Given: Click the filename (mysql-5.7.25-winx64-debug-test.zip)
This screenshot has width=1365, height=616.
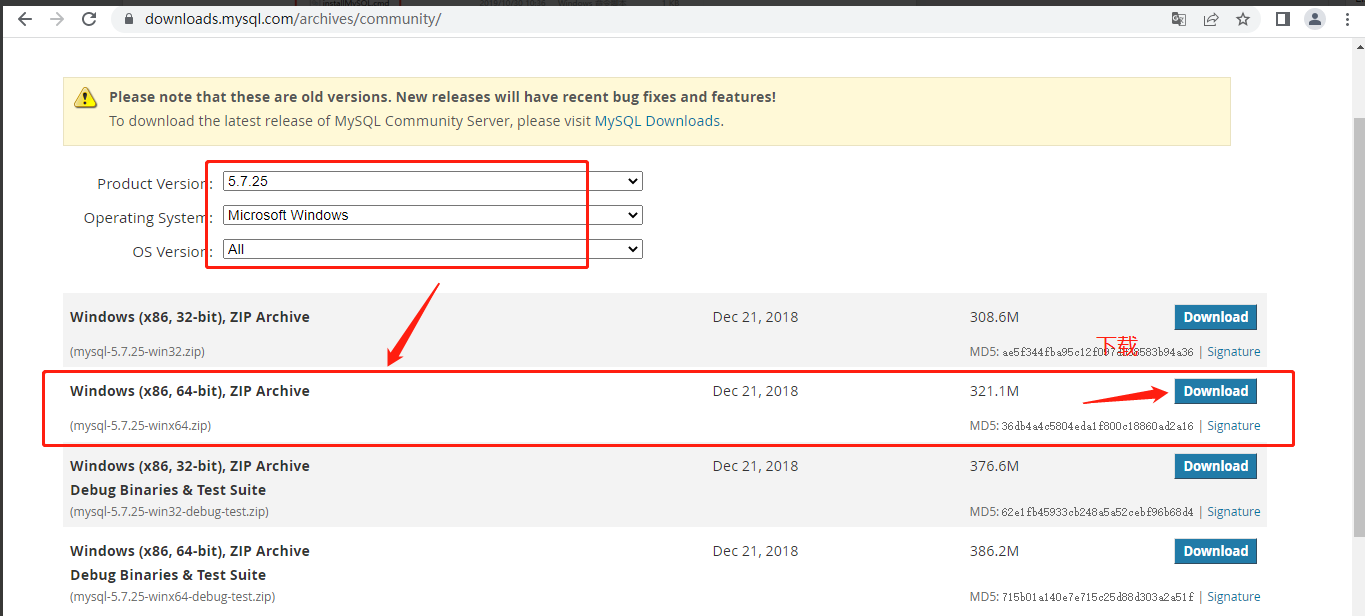Looking at the screenshot, I should [x=172, y=597].
